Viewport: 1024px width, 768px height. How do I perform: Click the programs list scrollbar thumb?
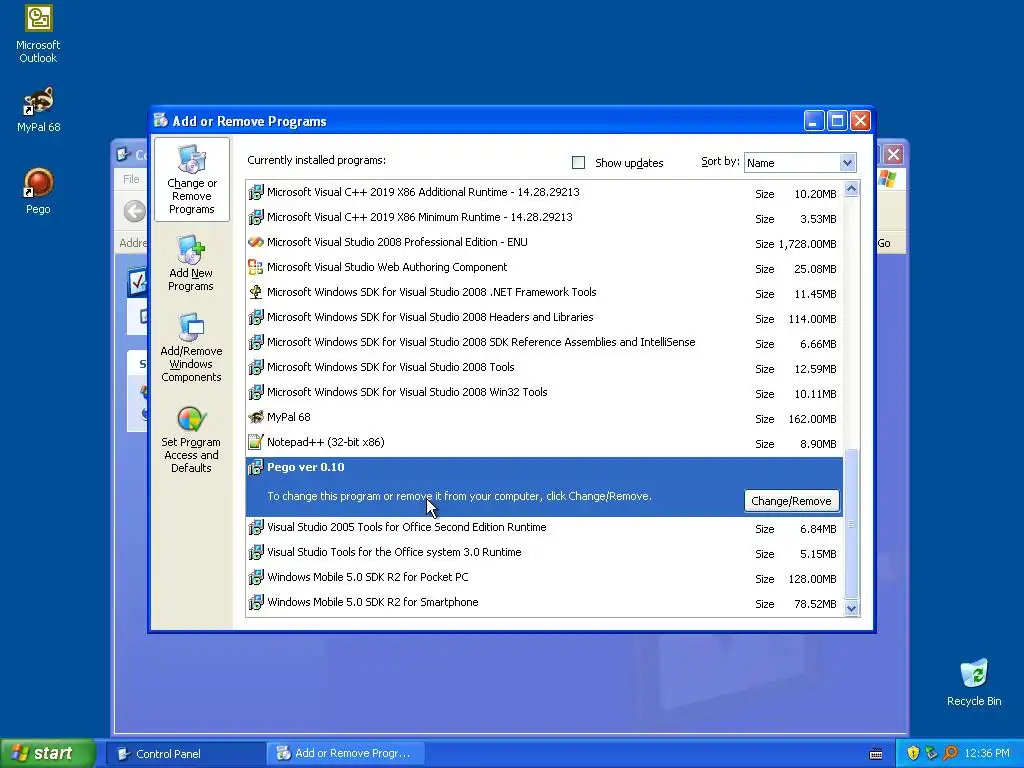(x=851, y=524)
